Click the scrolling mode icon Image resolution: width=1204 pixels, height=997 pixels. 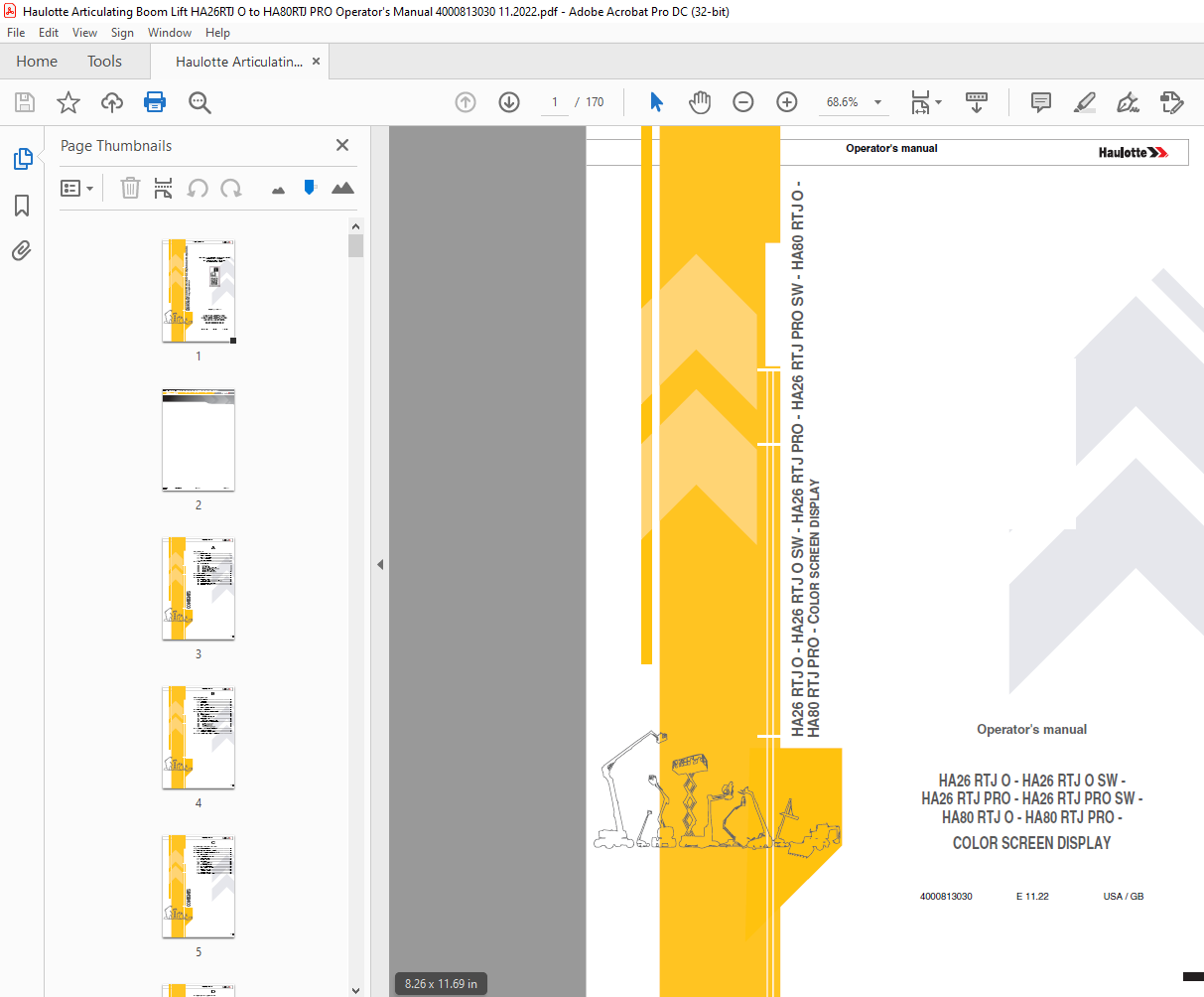[x=977, y=102]
